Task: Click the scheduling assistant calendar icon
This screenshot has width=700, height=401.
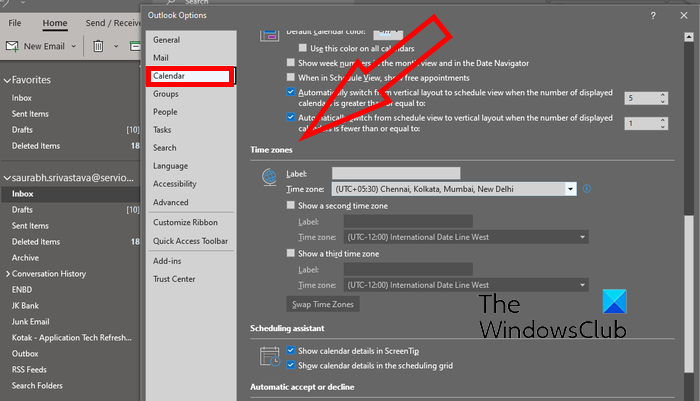Action: [270, 357]
